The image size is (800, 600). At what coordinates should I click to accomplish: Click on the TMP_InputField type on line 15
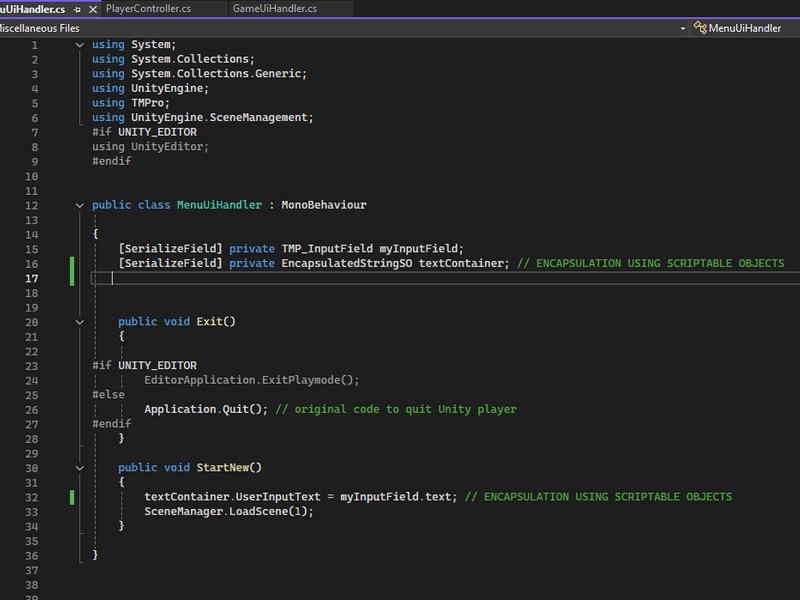tap(327, 248)
